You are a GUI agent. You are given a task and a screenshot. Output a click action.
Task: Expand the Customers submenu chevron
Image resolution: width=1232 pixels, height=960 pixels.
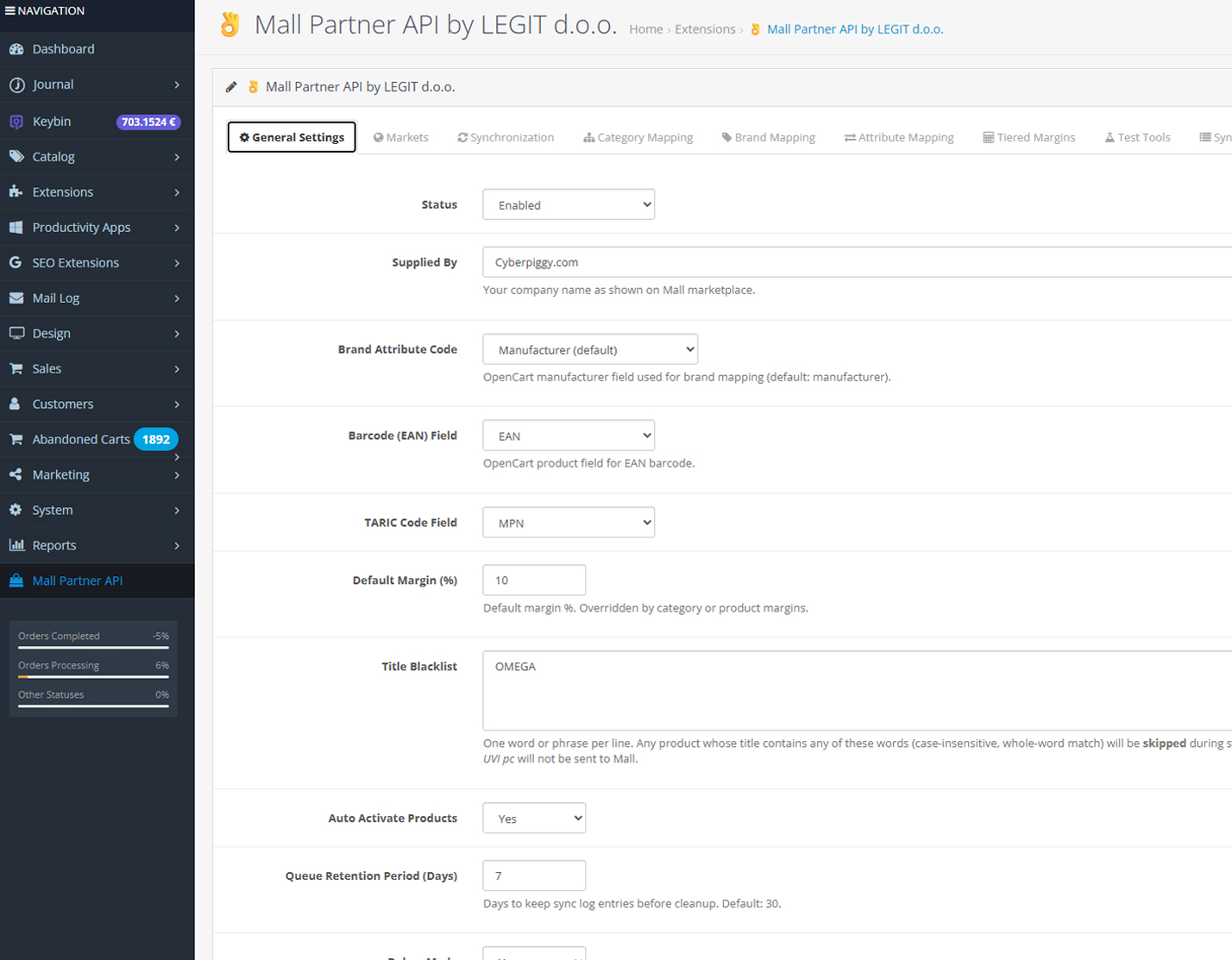click(177, 405)
